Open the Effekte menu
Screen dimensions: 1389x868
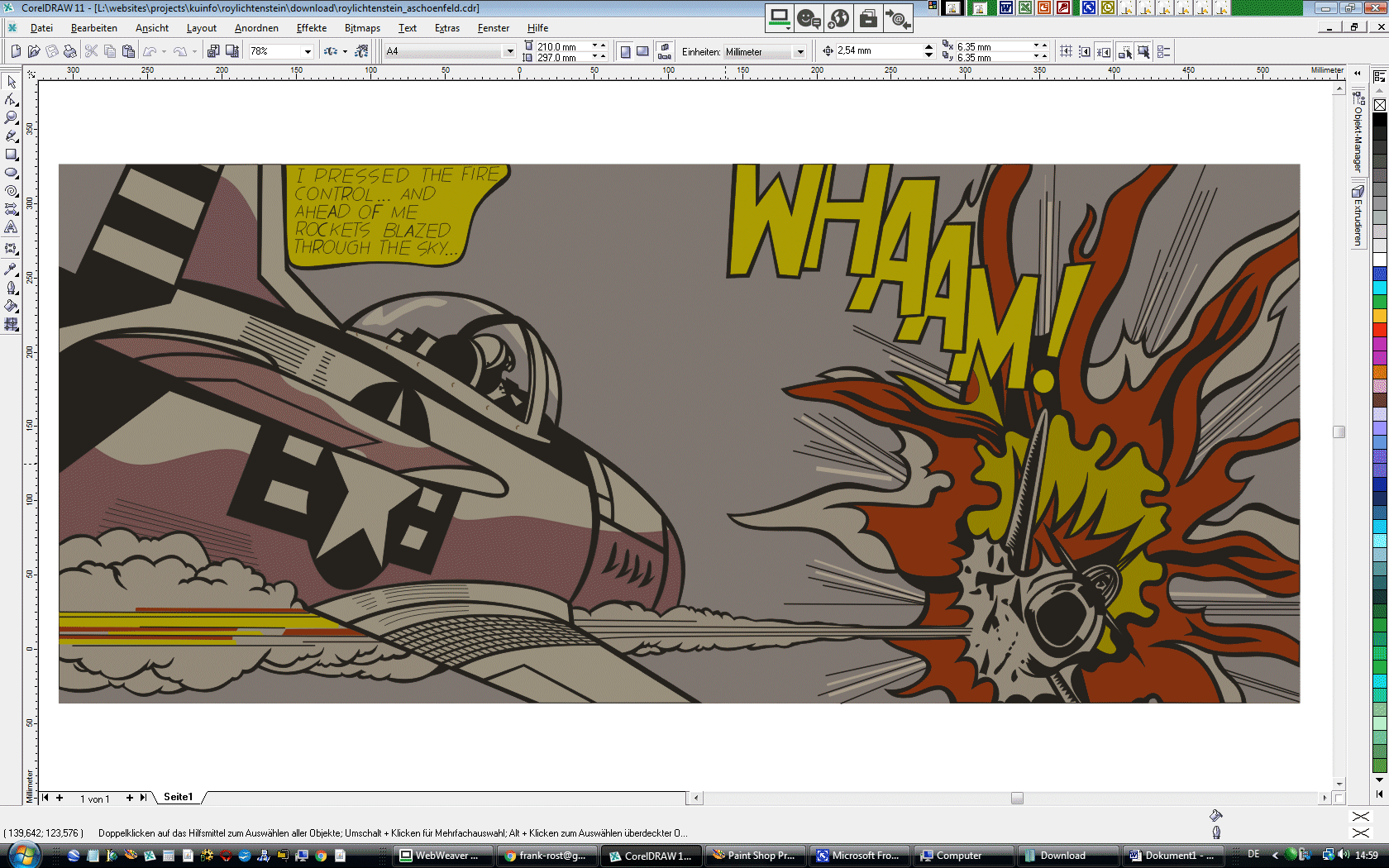(x=312, y=28)
